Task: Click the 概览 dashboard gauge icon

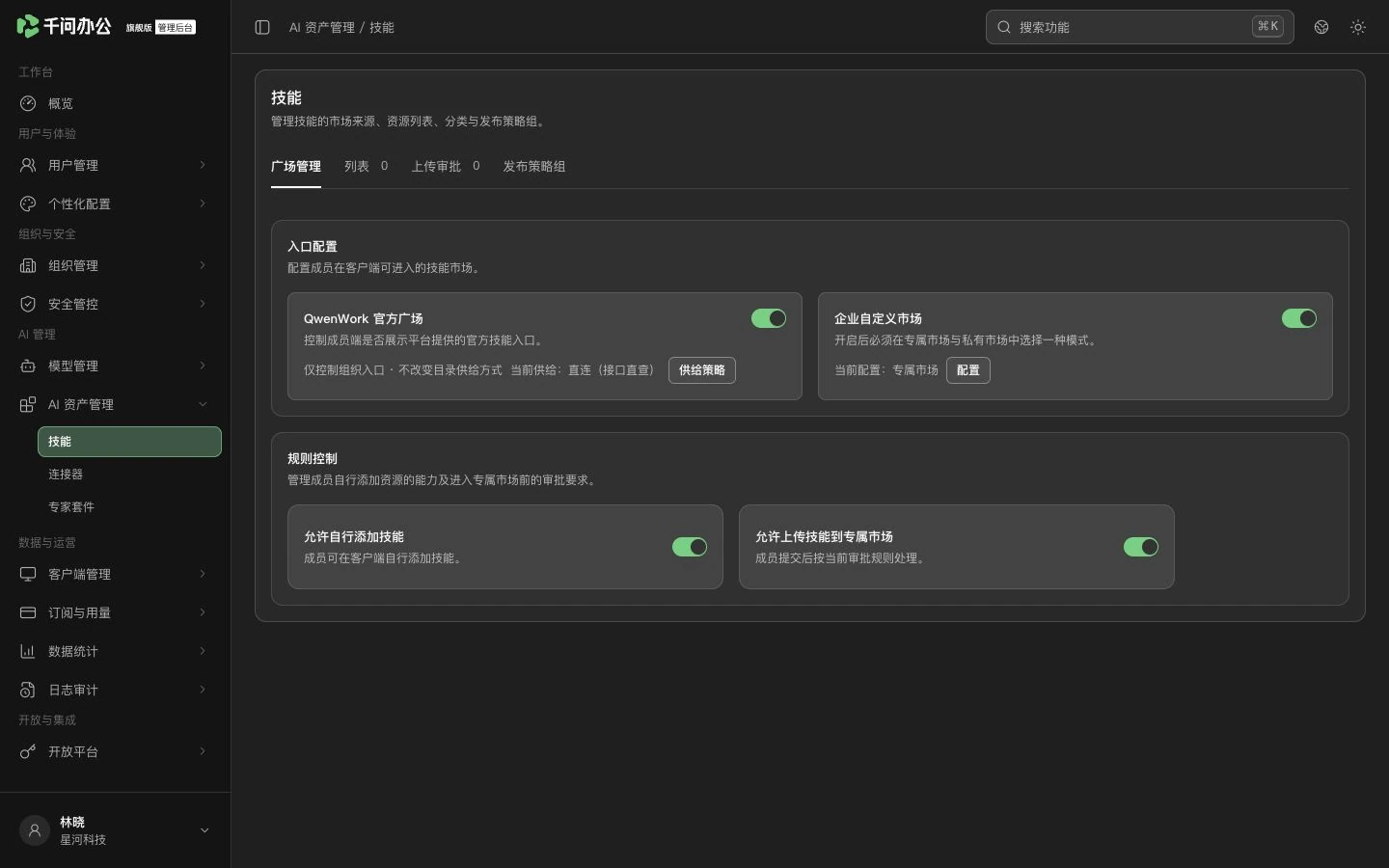Action: [28, 103]
